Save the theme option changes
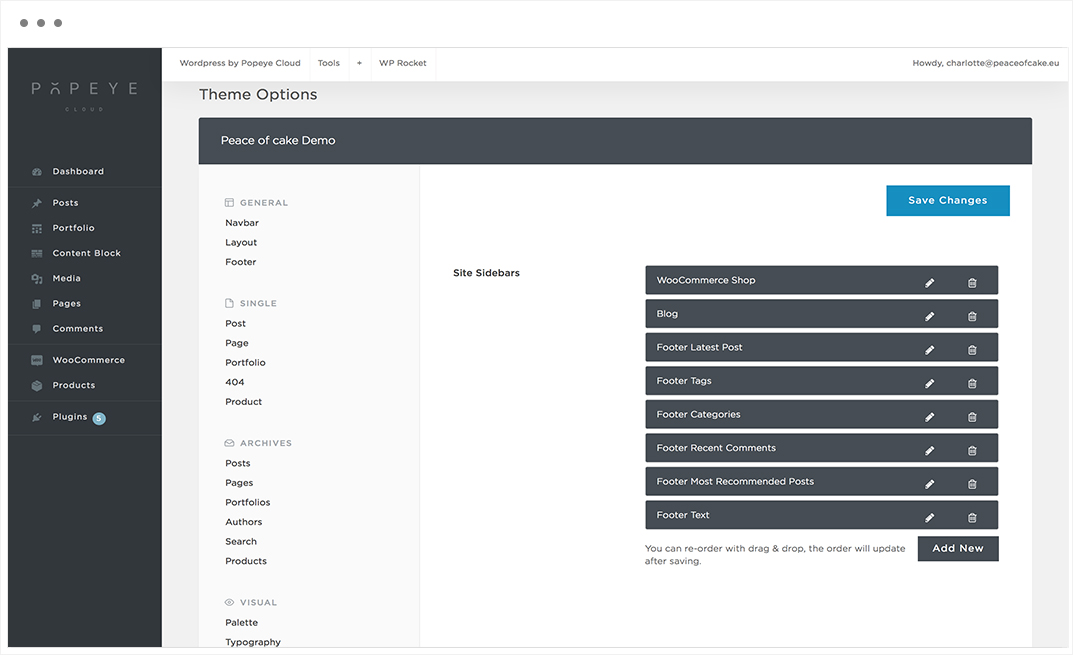 948,201
